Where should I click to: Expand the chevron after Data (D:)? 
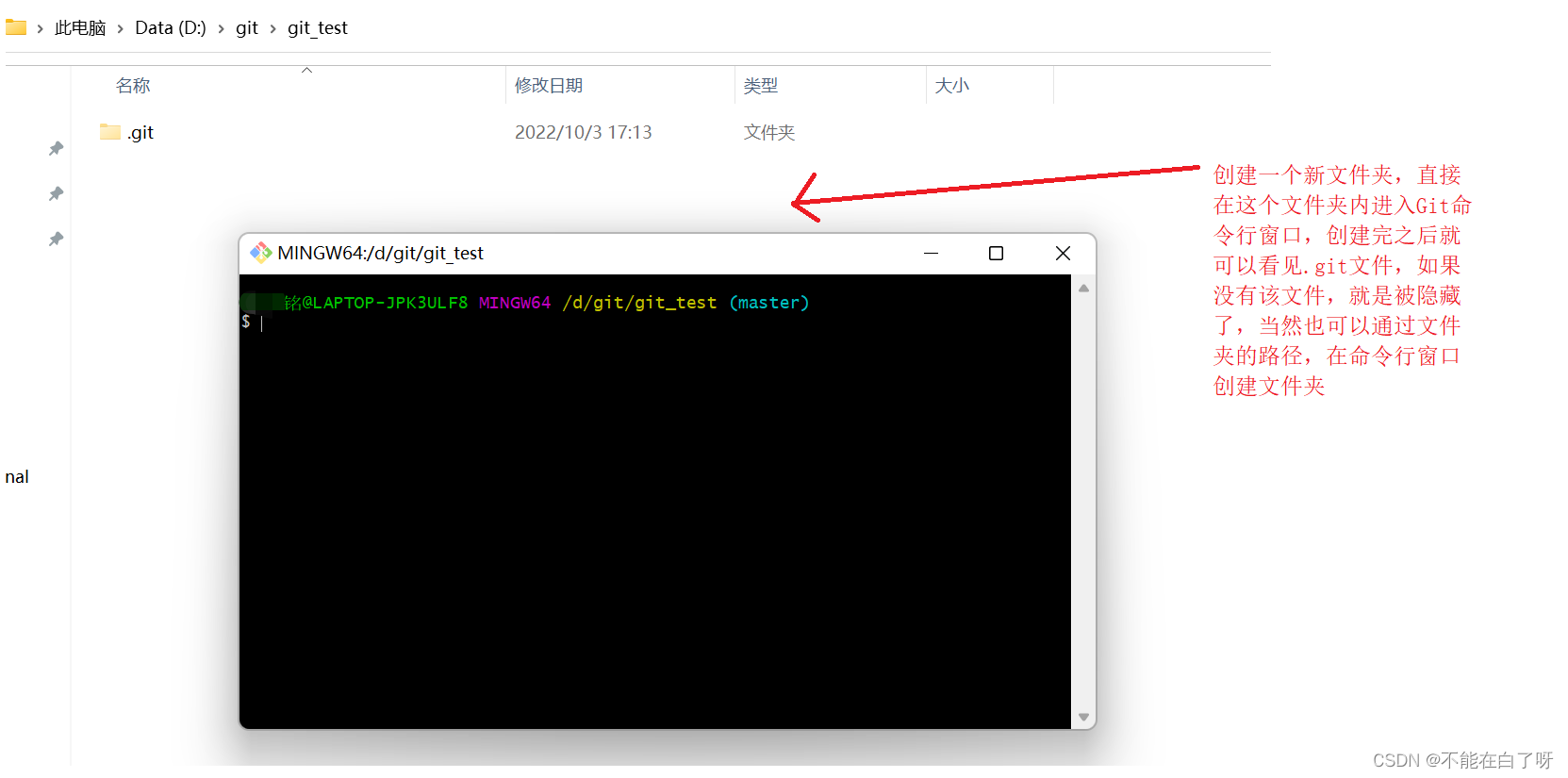pos(222,29)
